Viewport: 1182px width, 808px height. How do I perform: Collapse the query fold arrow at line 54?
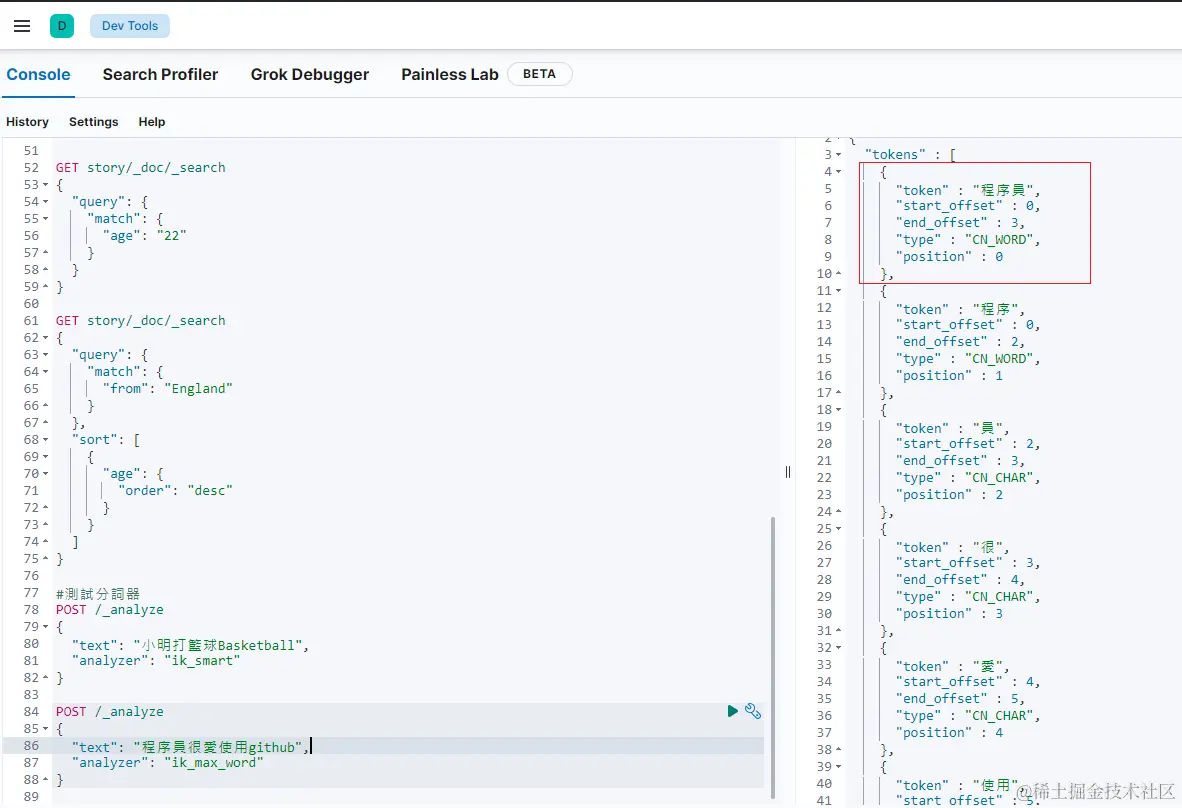[x=45, y=202]
